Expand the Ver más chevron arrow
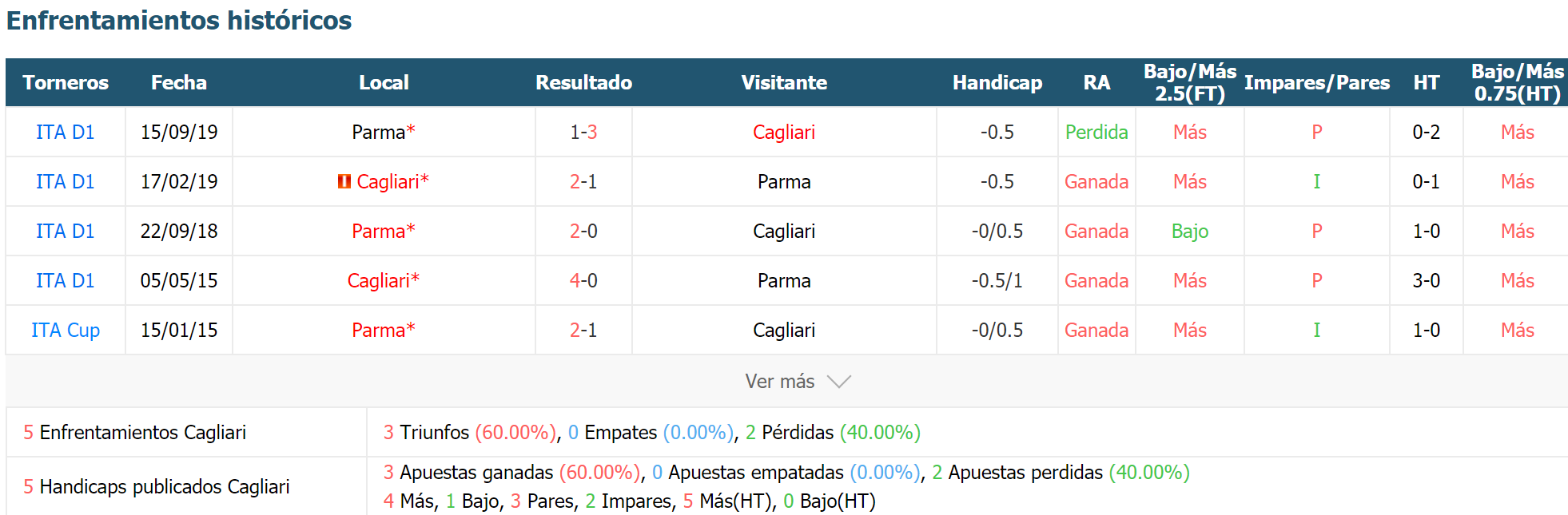The height and width of the screenshot is (515, 1568). pyautogui.click(x=838, y=382)
